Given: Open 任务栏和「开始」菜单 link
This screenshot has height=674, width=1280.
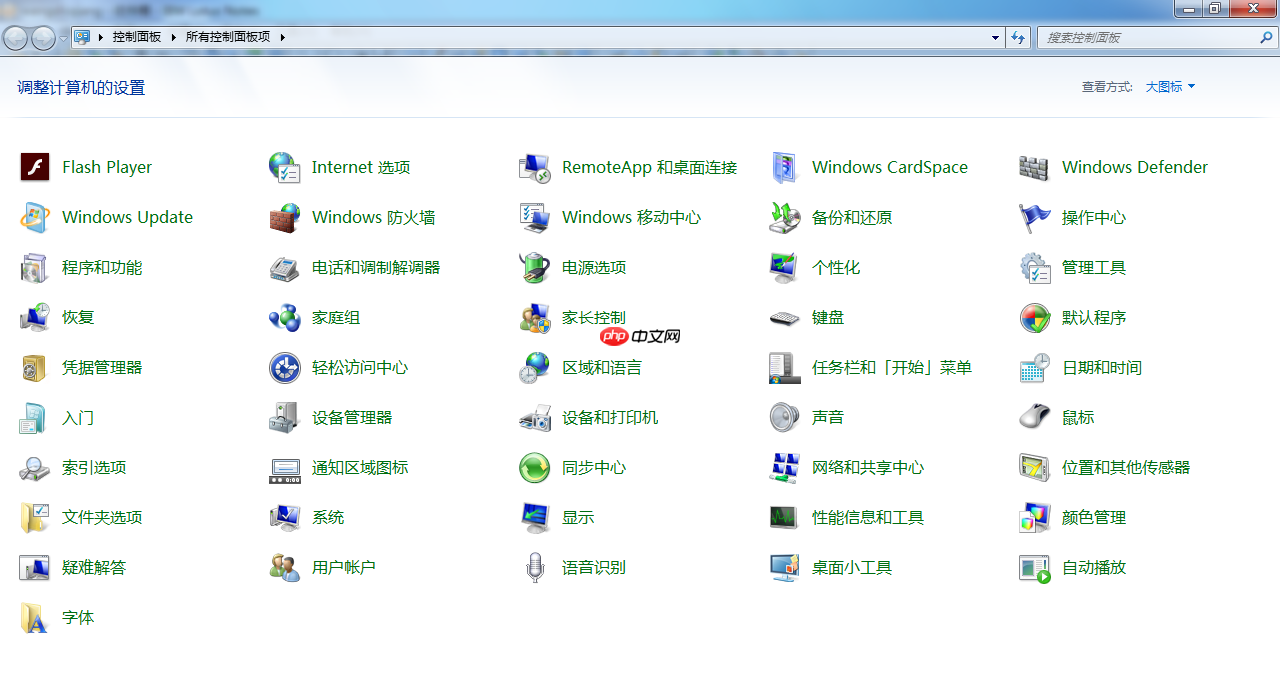Looking at the screenshot, I should pos(892,367).
